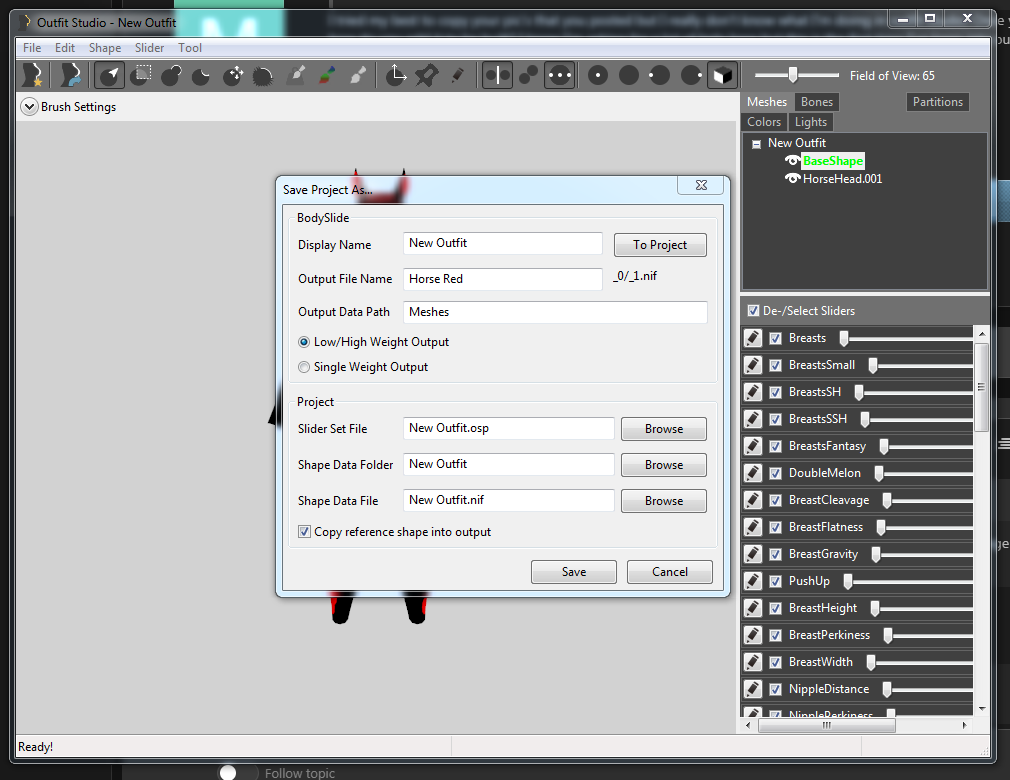Toggle the perspective cube icon
This screenshot has width=1010, height=780.
(x=722, y=75)
